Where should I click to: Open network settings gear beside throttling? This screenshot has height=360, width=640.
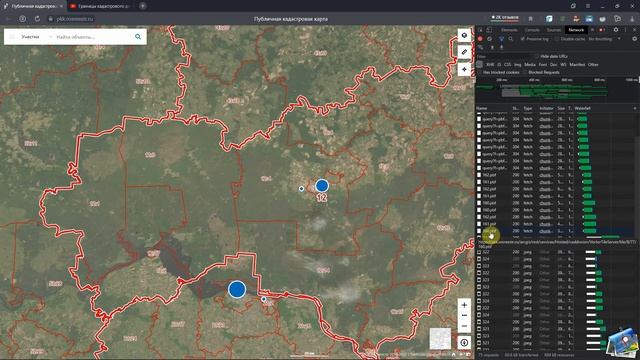[634, 39]
